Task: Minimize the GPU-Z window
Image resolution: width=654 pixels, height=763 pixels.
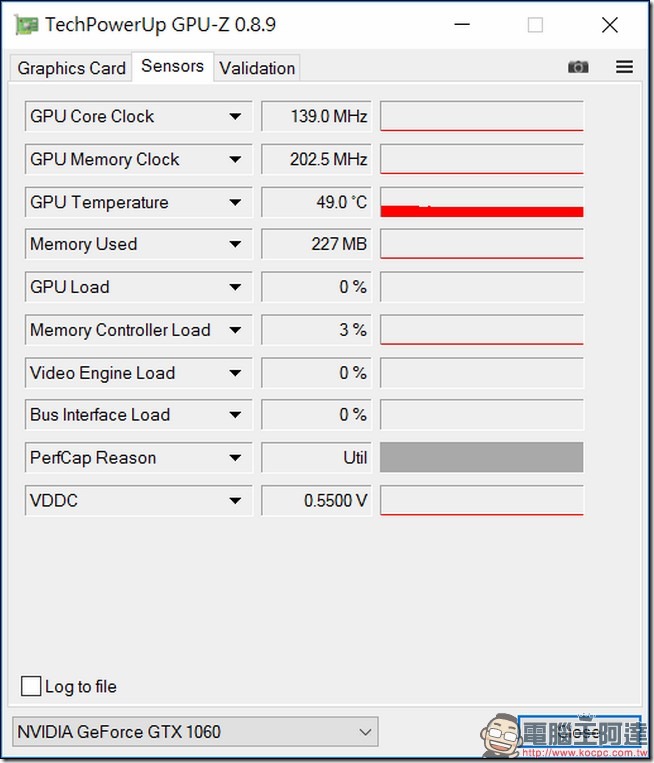Action: [462, 24]
